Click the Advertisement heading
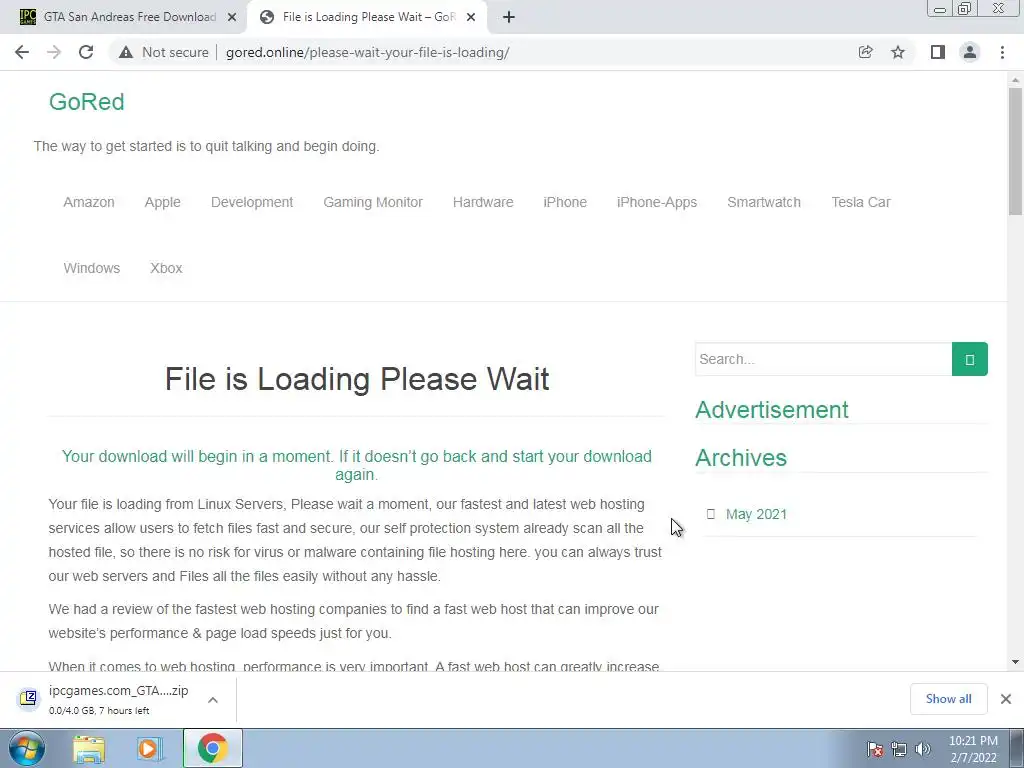Viewport: 1024px width, 768px height. (772, 410)
